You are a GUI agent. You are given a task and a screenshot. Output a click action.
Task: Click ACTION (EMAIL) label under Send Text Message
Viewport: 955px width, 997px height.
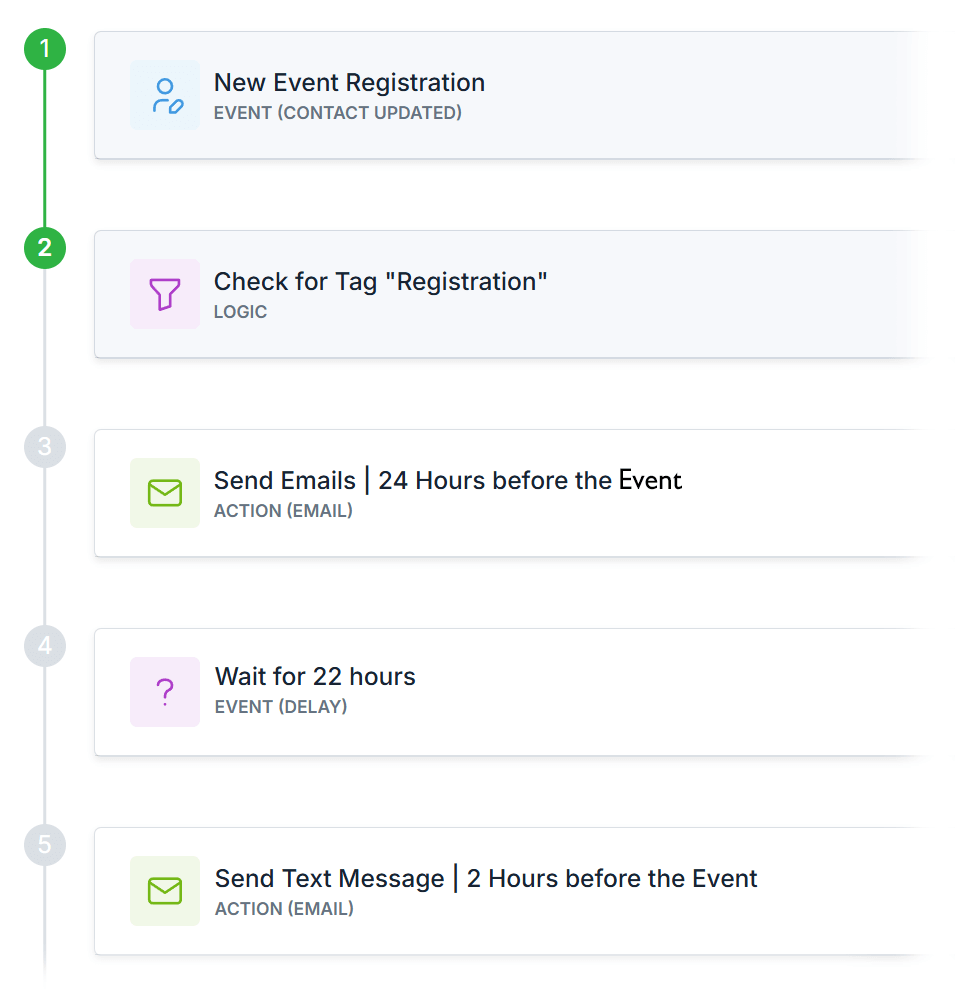click(284, 909)
